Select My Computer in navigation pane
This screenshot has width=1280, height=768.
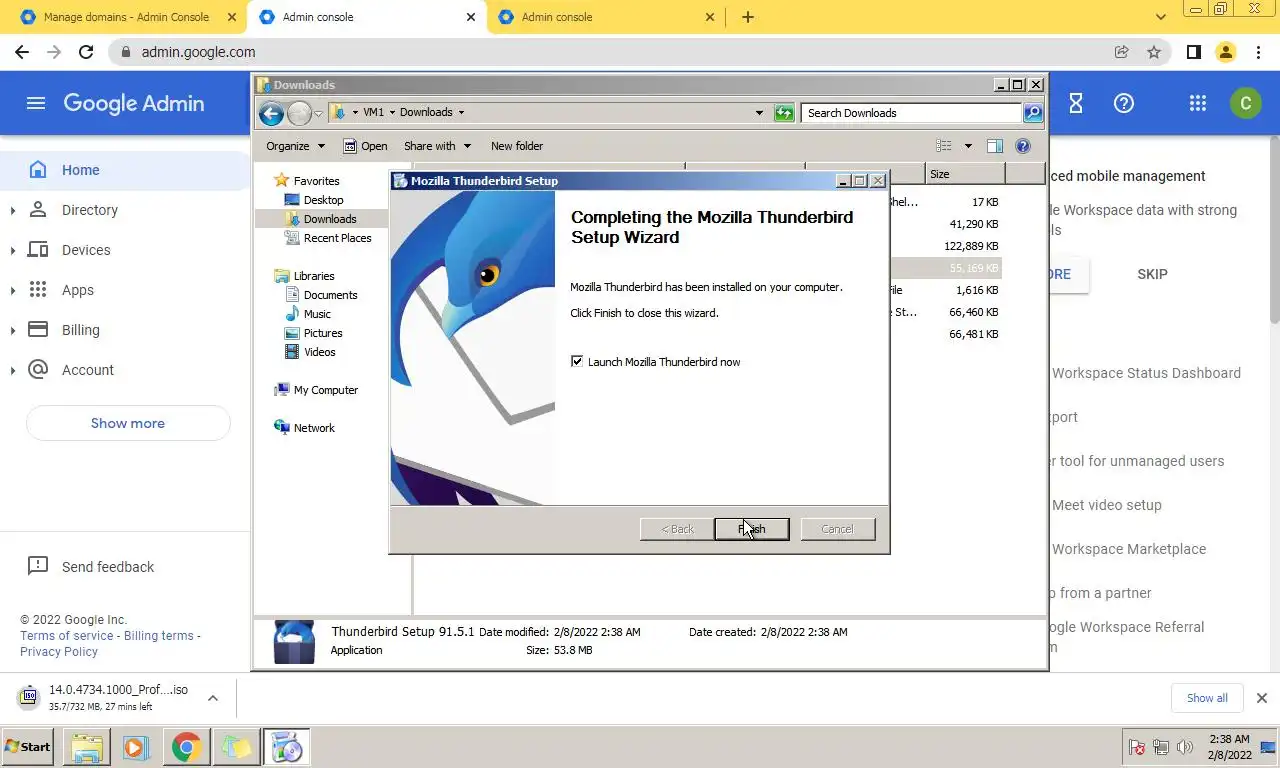325,390
